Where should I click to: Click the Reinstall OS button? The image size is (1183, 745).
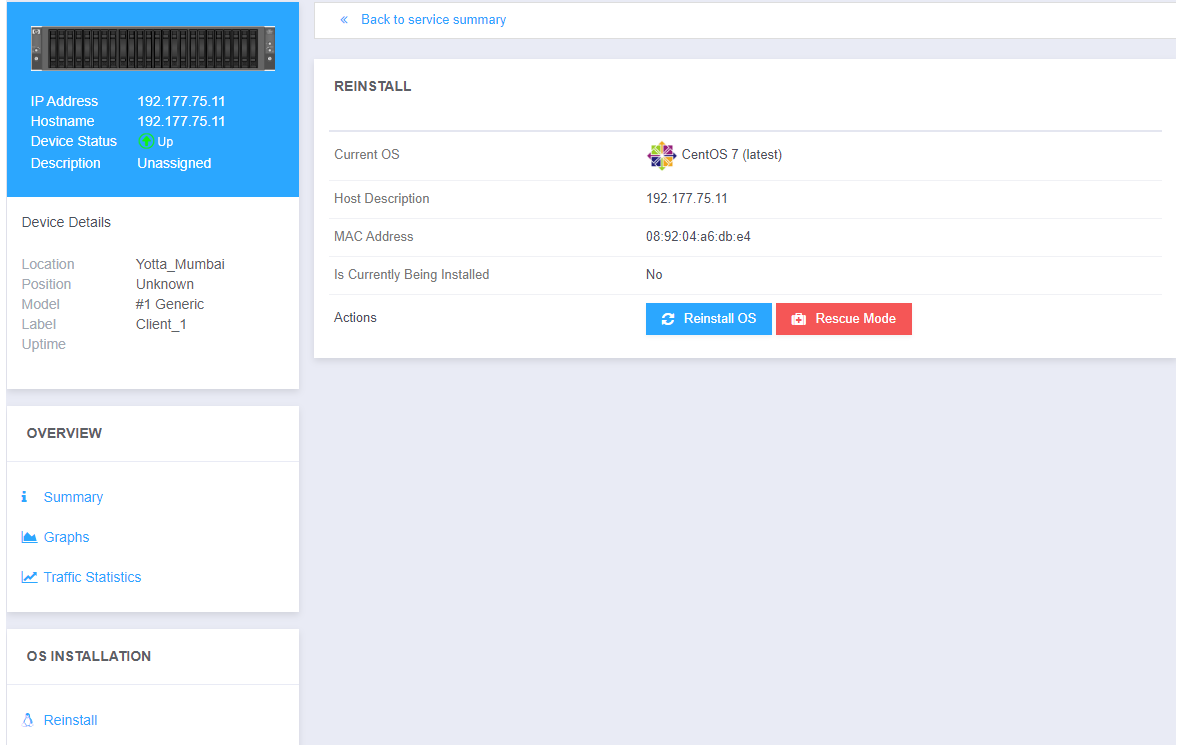pyautogui.click(x=708, y=319)
